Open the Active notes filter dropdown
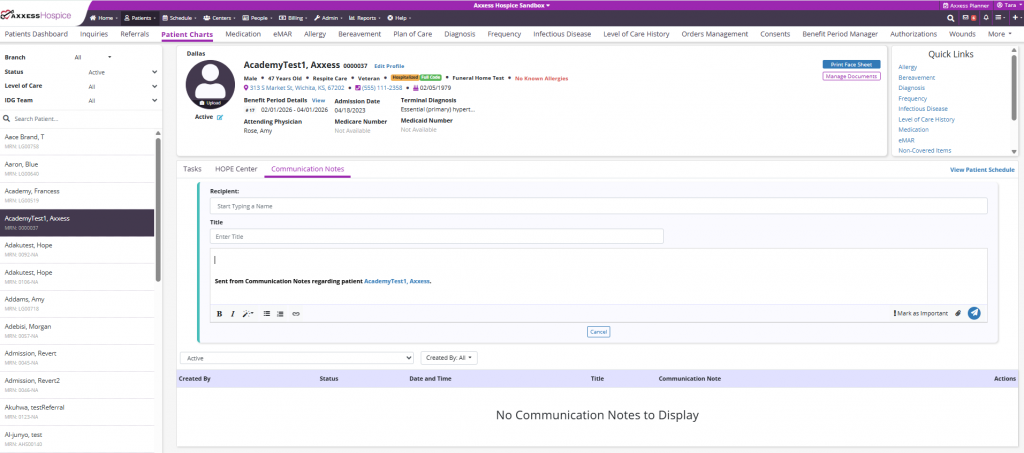Screen dimensions: 1024x453 296,357
